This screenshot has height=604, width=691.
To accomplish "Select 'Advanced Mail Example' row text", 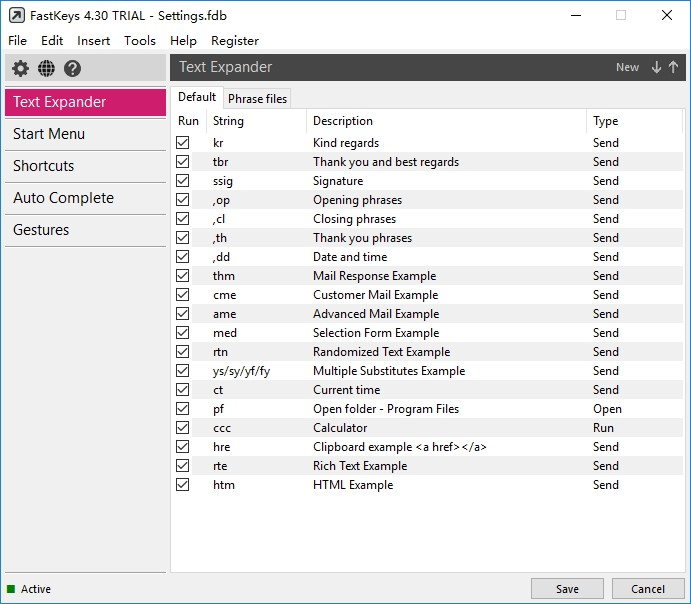I will point(376,314).
